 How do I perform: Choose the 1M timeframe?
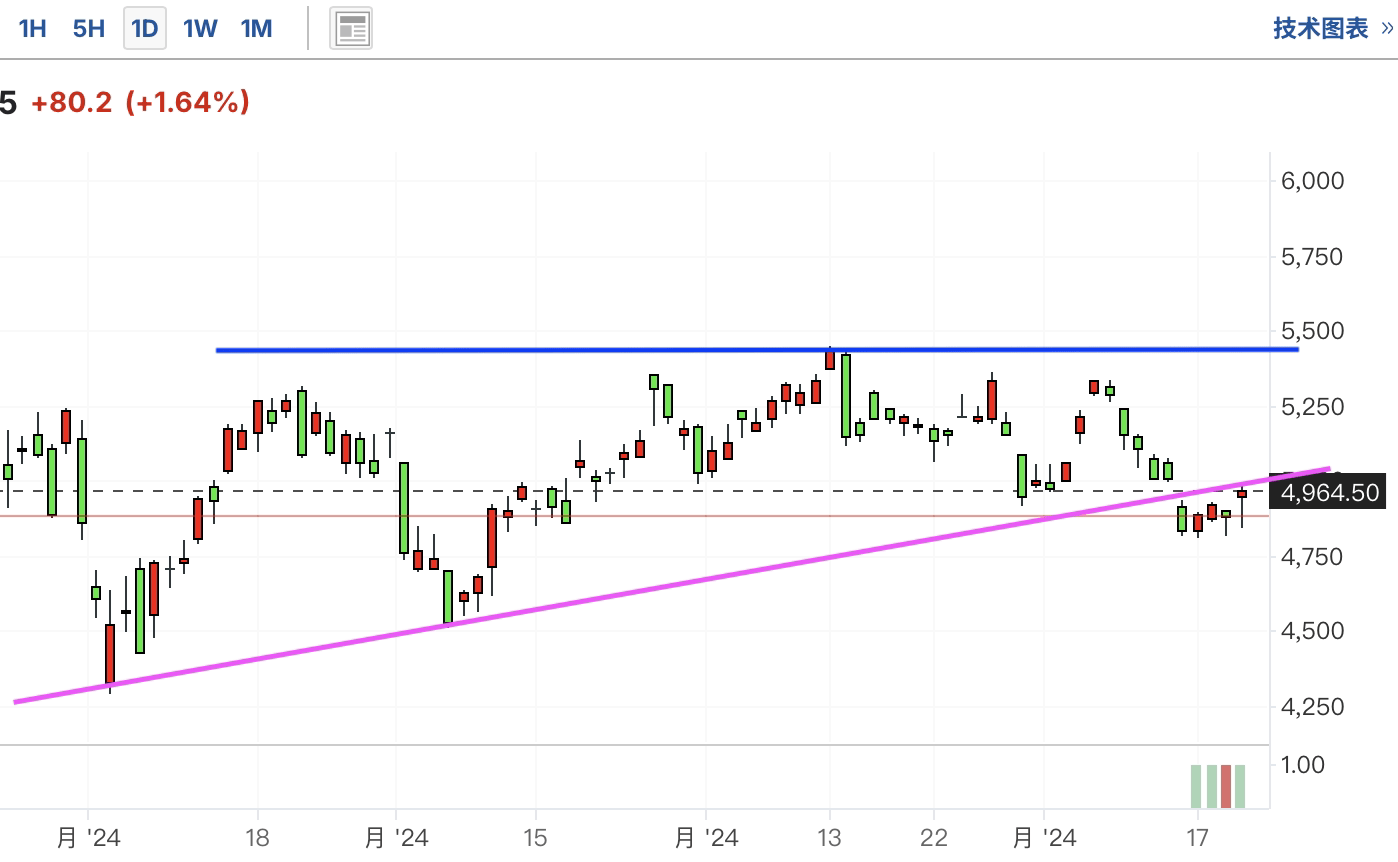coord(257,28)
